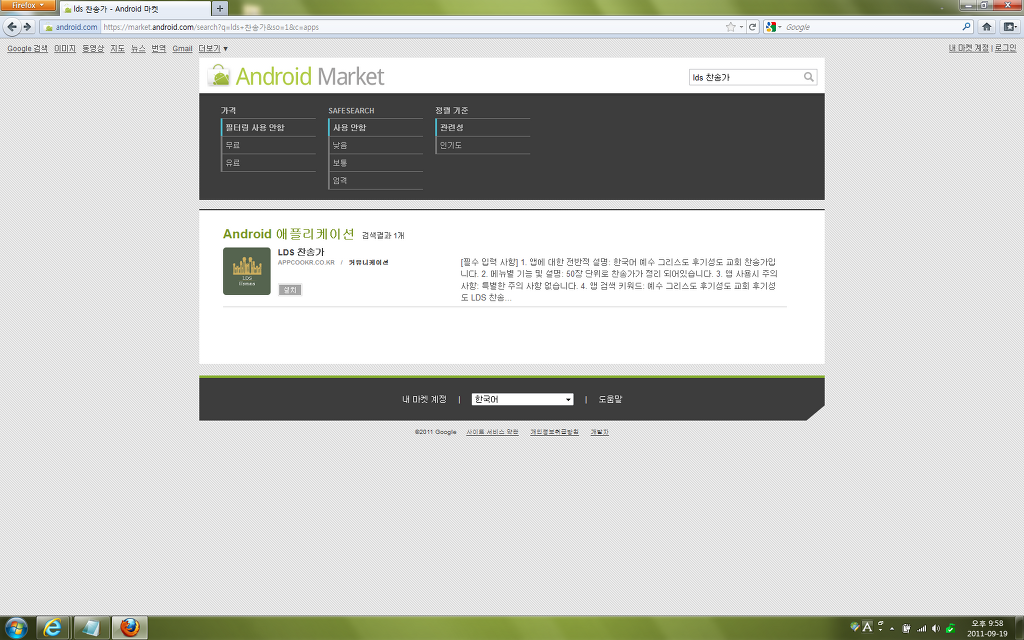Image resolution: width=1024 pixels, height=640 pixels.
Task: Click the Android Market search magnifier icon
Action: pos(808,77)
